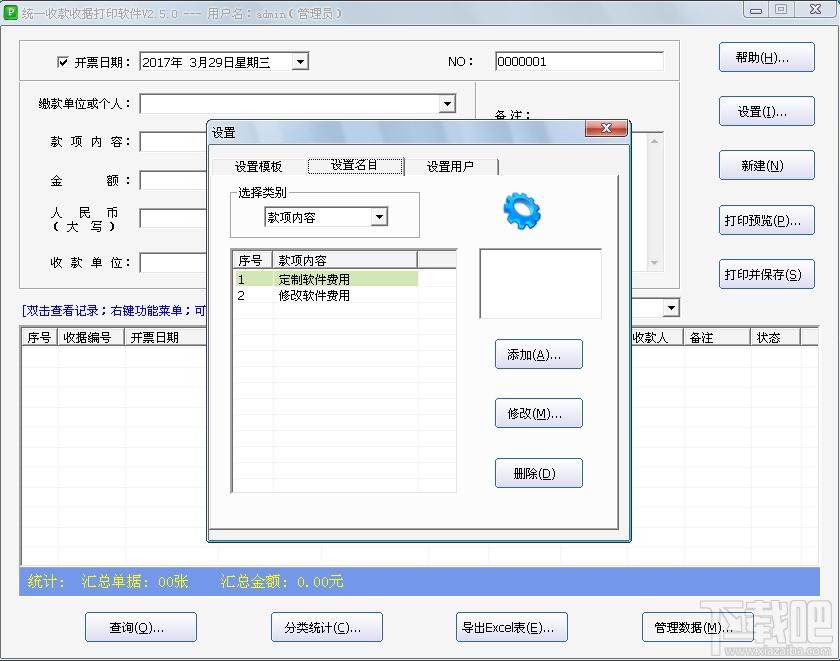Click the 人民币(大写) input field
The height and width of the screenshot is (661, 840).
click(173, 219)
